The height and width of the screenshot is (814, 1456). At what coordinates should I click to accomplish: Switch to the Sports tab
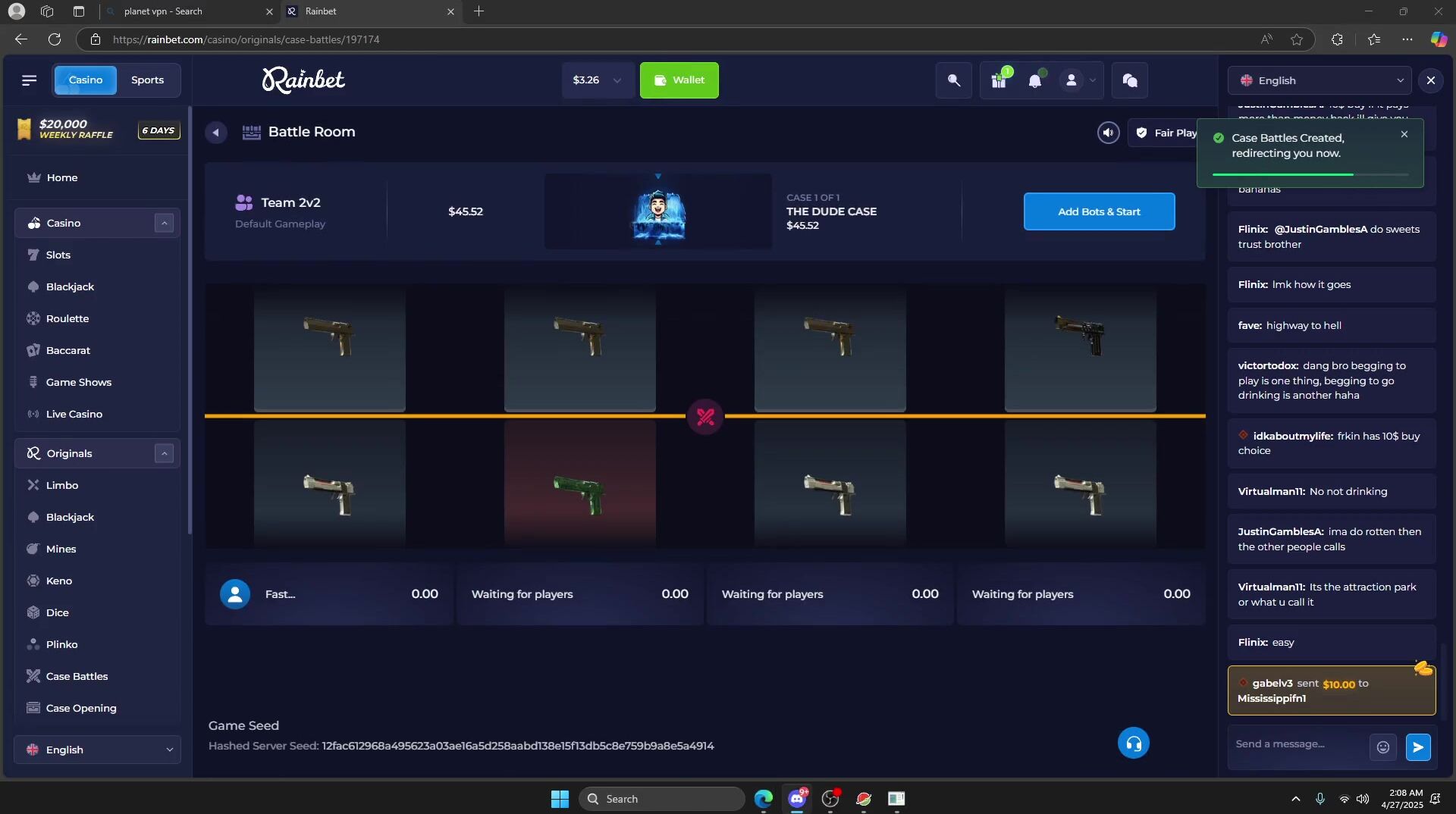[147, 80]
